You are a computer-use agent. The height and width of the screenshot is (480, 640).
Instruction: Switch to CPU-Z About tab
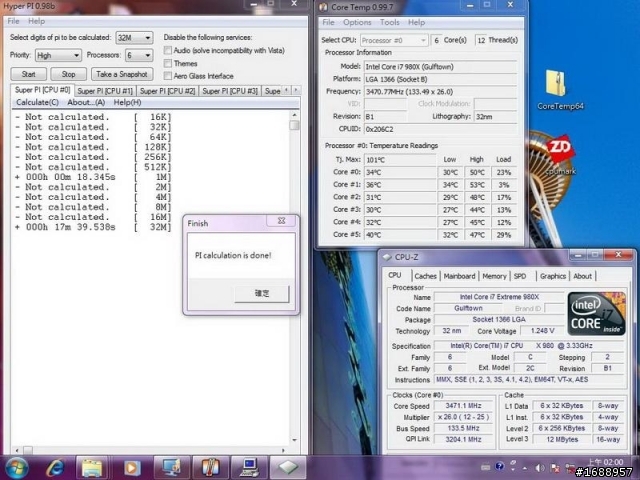click(x=582, y=276)
